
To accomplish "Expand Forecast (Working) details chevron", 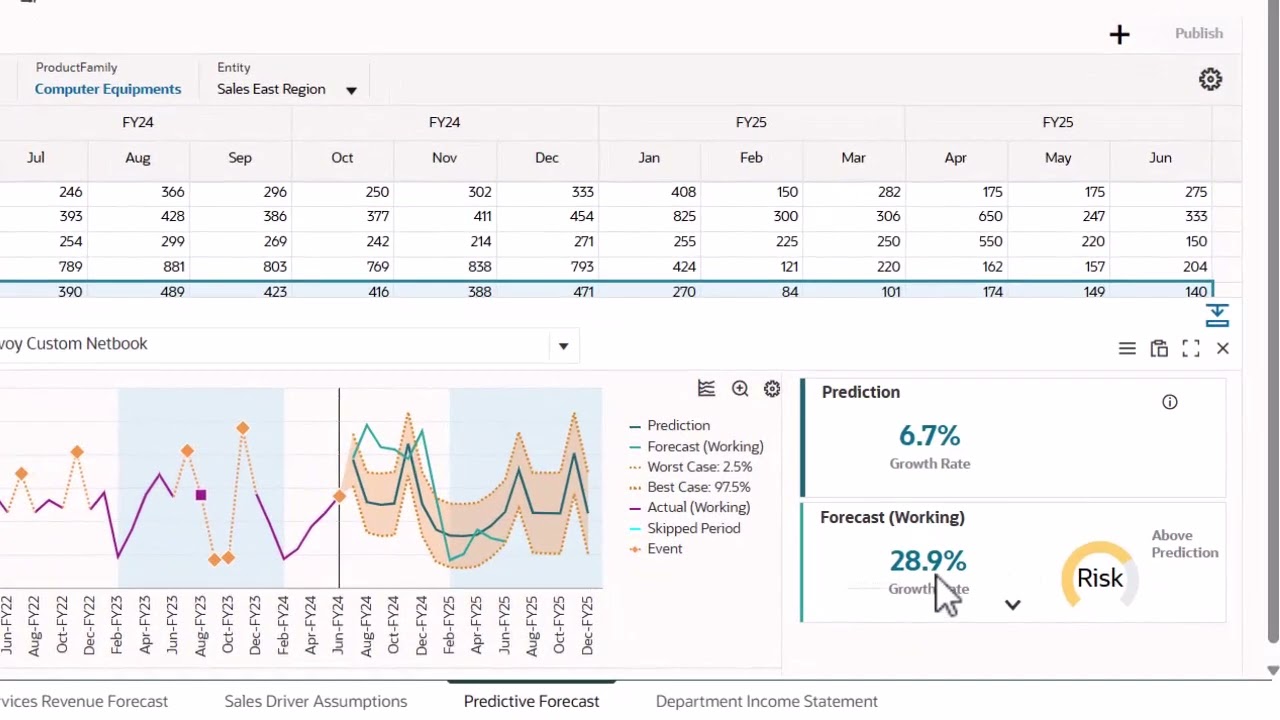I will (1013, 605).
